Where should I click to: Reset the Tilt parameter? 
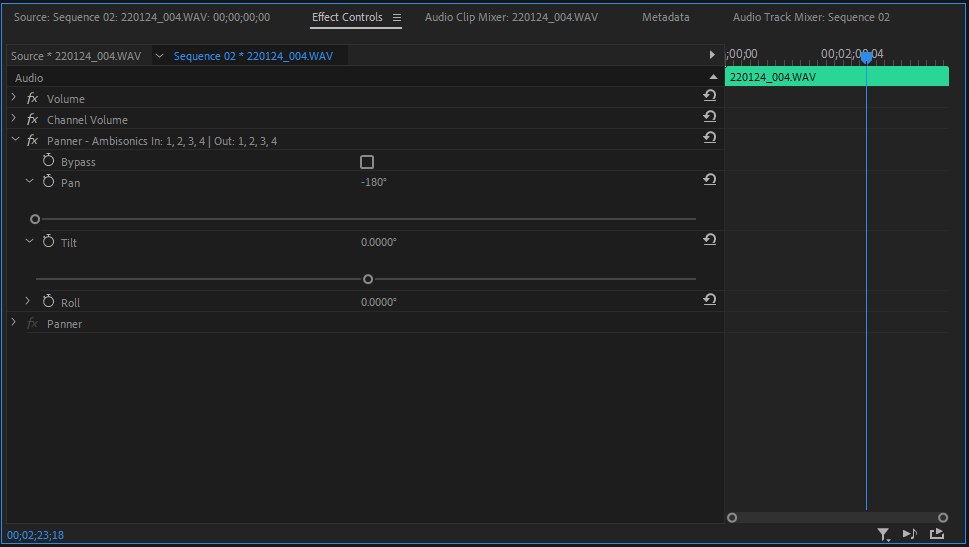pyautogui.click(x=709, y=239)
